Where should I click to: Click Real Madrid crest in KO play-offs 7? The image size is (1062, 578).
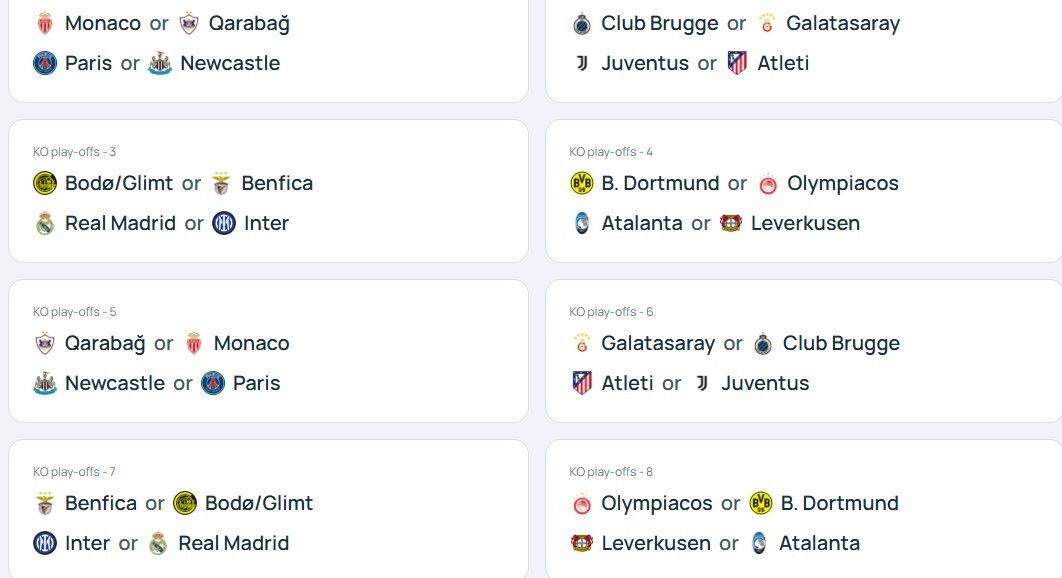[158, 543]
